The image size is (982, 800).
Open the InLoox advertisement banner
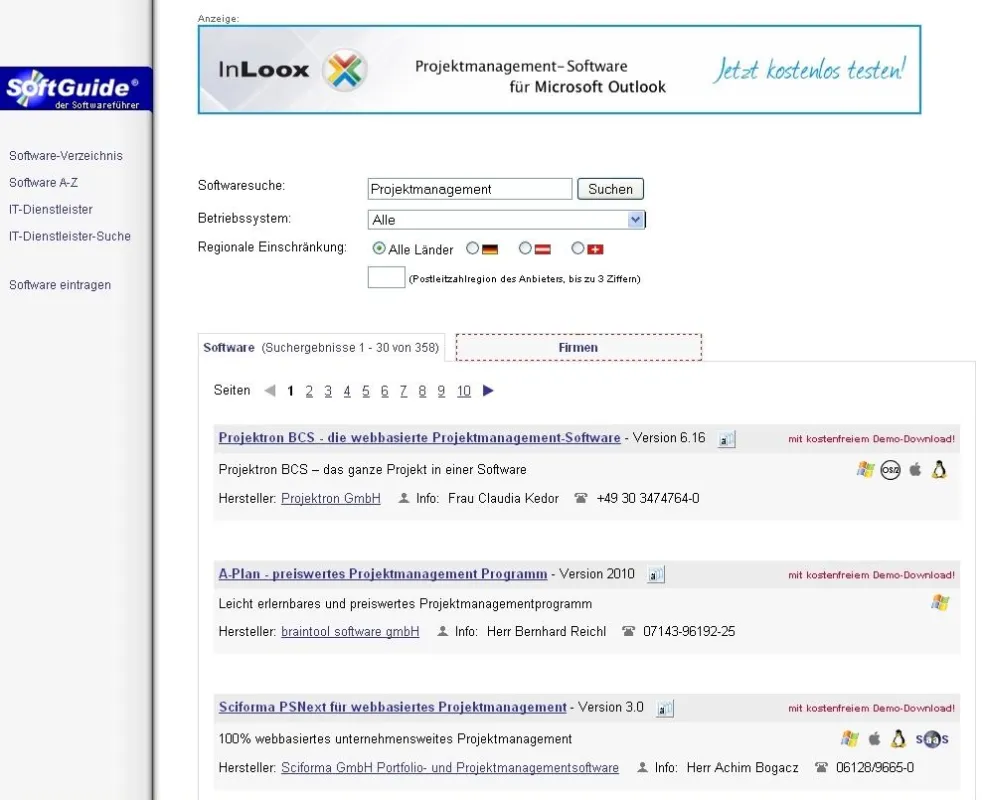pyautogui.click(x=559, y=70)
